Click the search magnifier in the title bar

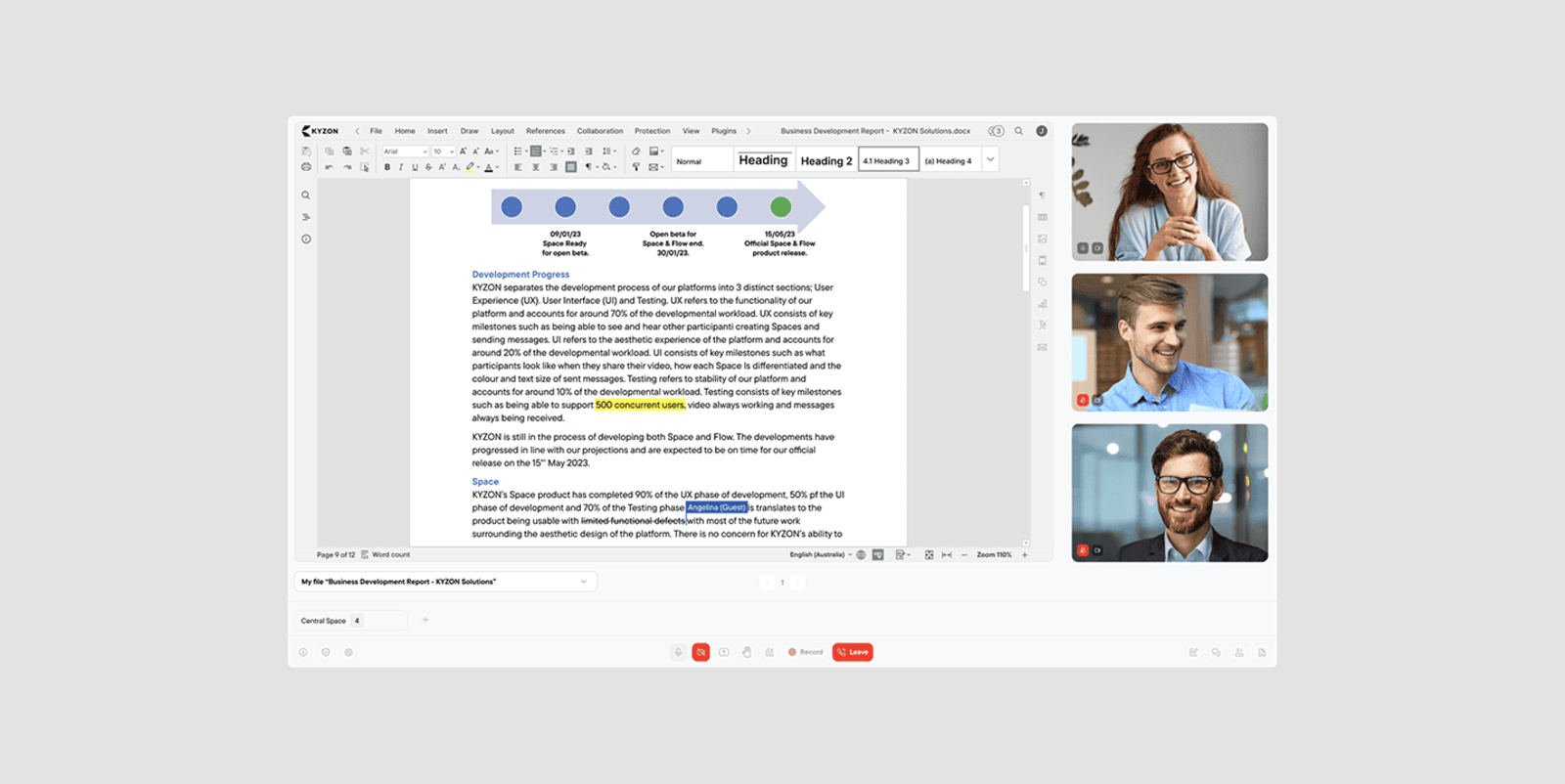1019,131
